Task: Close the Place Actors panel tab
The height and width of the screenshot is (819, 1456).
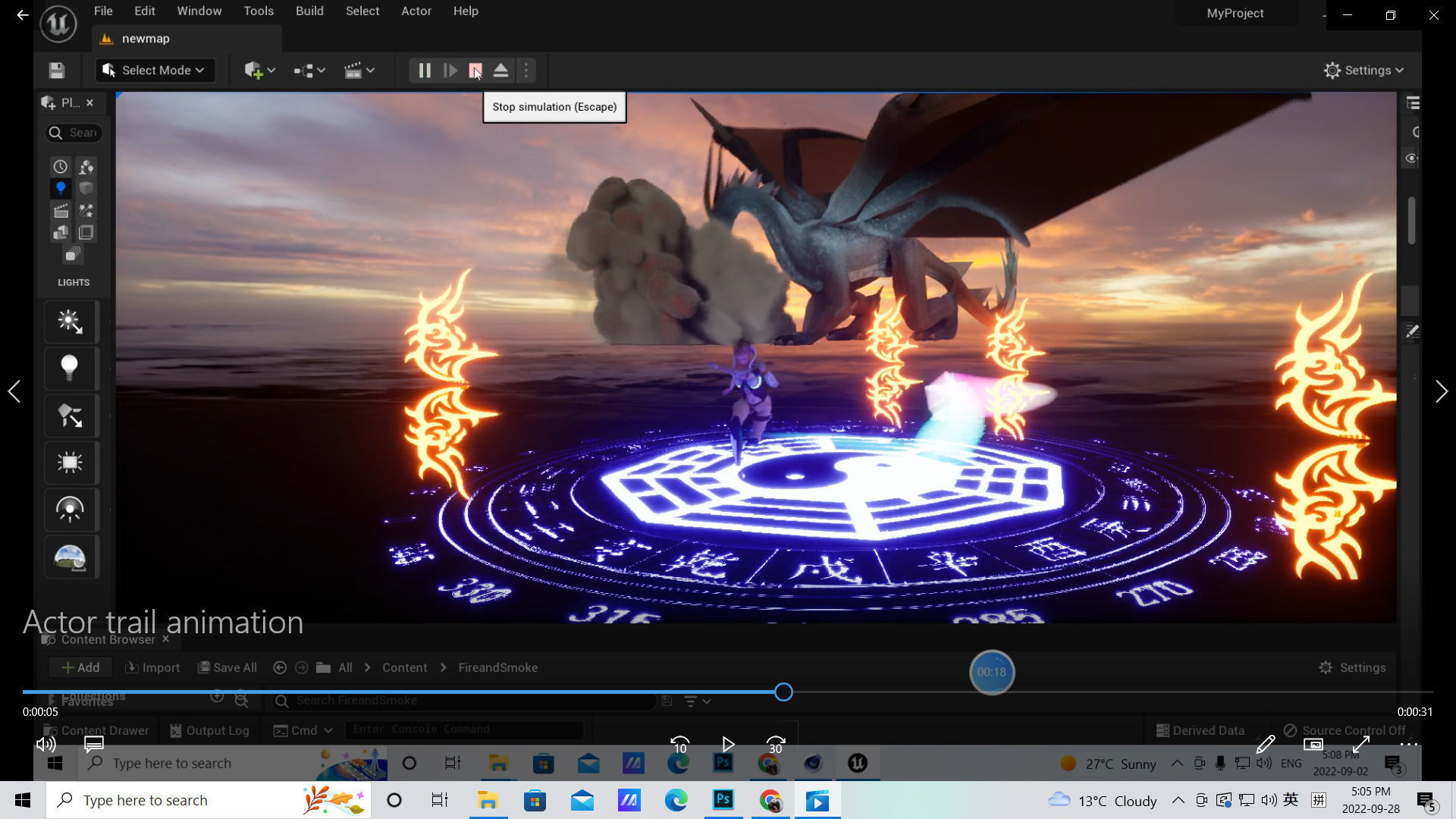Action: (x=89, y=102)
